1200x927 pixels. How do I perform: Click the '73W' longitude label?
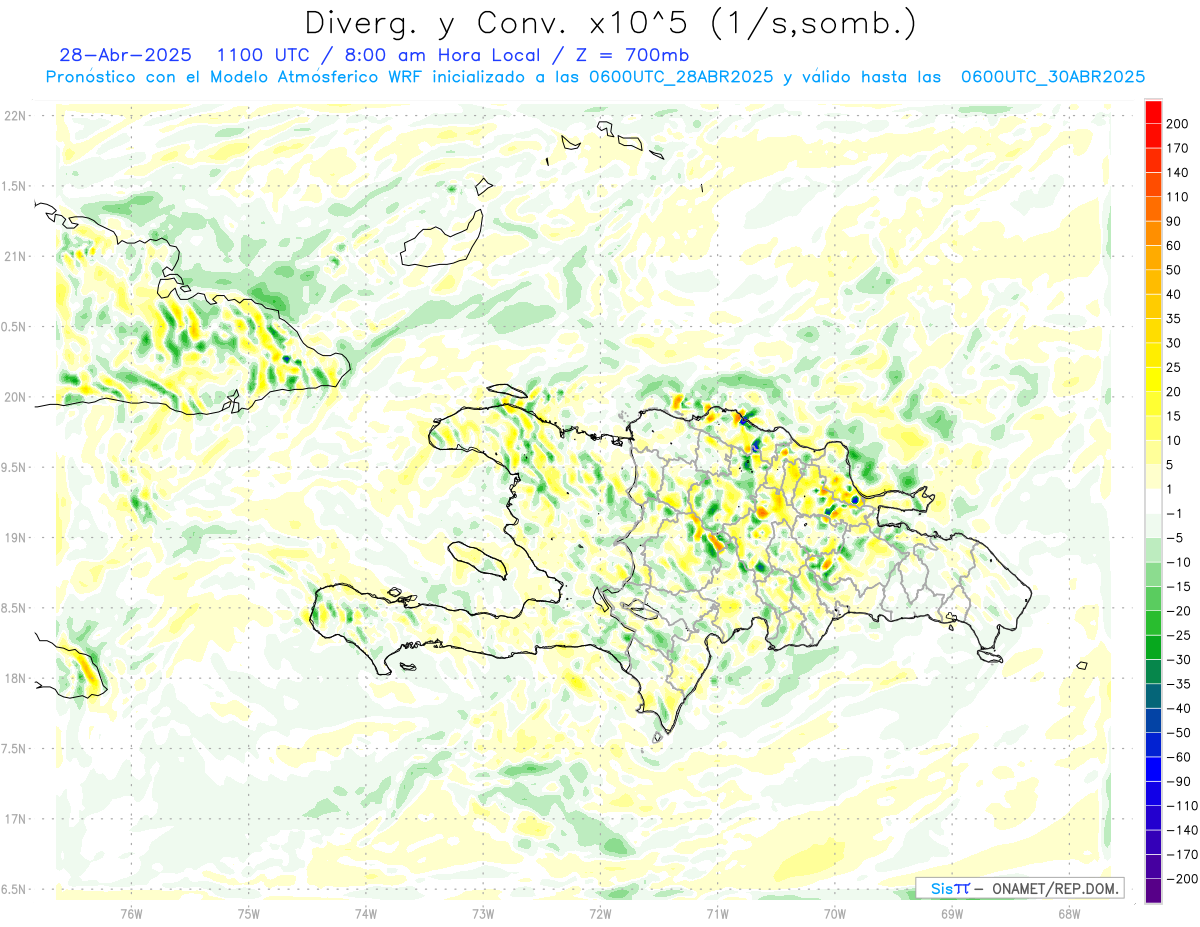483,914
